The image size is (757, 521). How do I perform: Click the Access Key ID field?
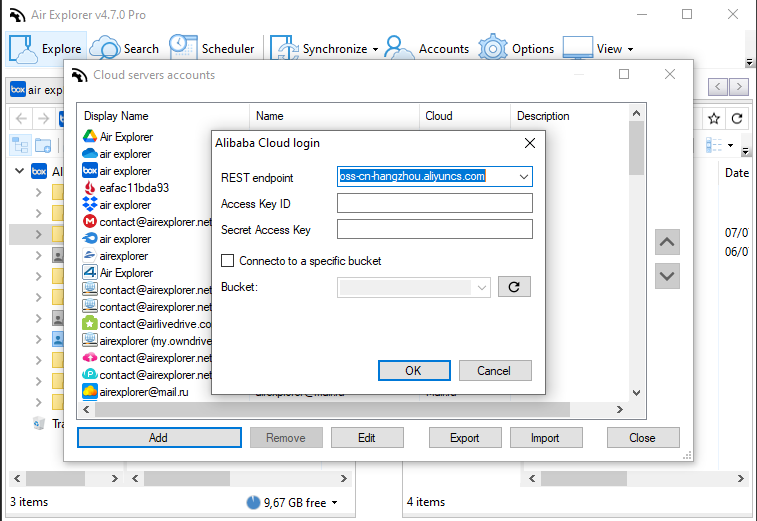click(435, 203)
